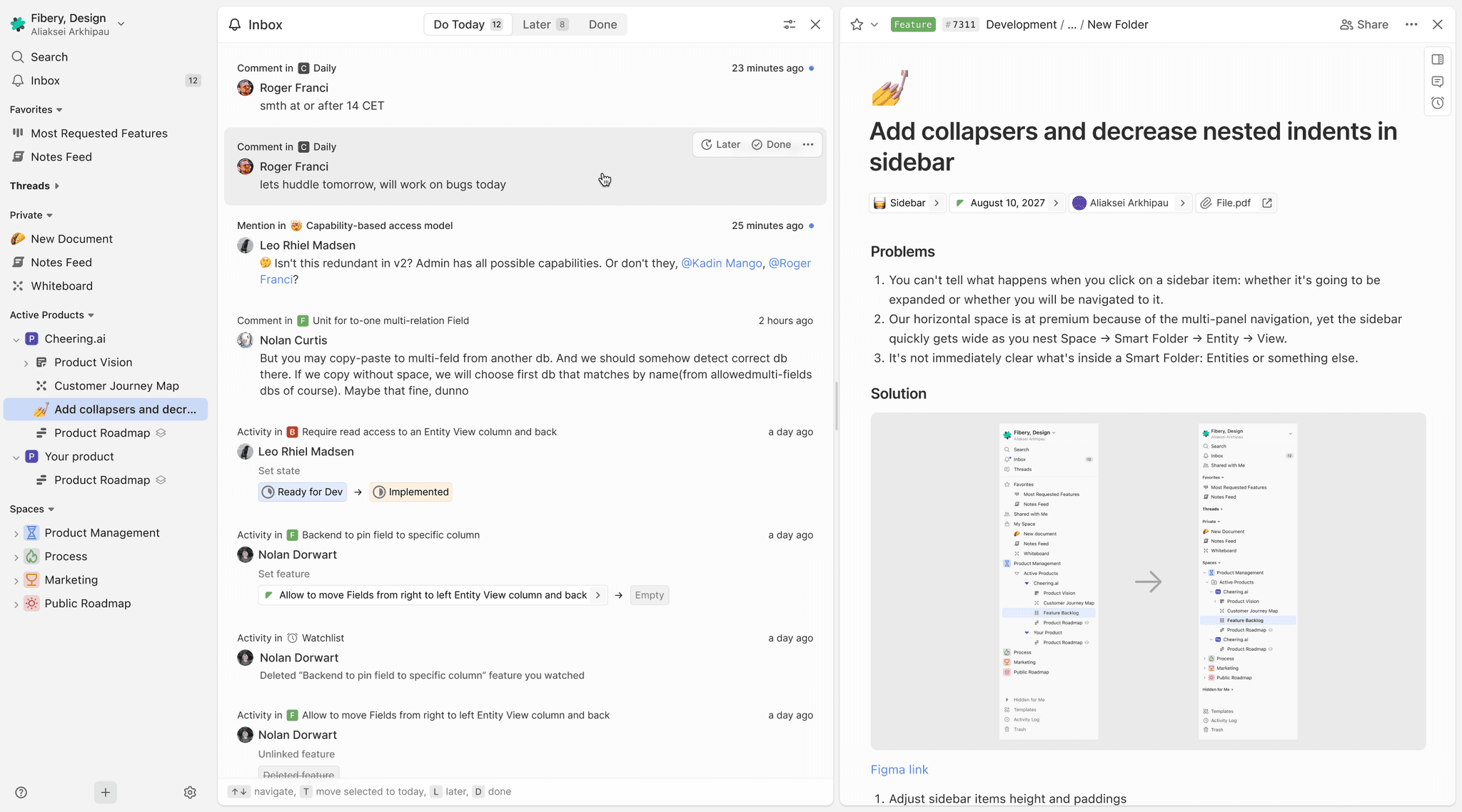1462x812 pixels.
Task: Snooze hovered comment to Later
Action: (x=720, y=144)
